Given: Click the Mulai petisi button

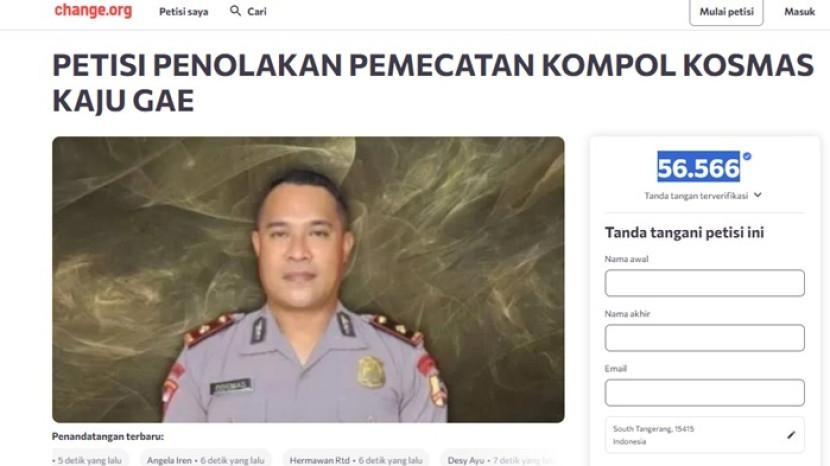Looking at the screenshot, I should [x=726, y=12].
